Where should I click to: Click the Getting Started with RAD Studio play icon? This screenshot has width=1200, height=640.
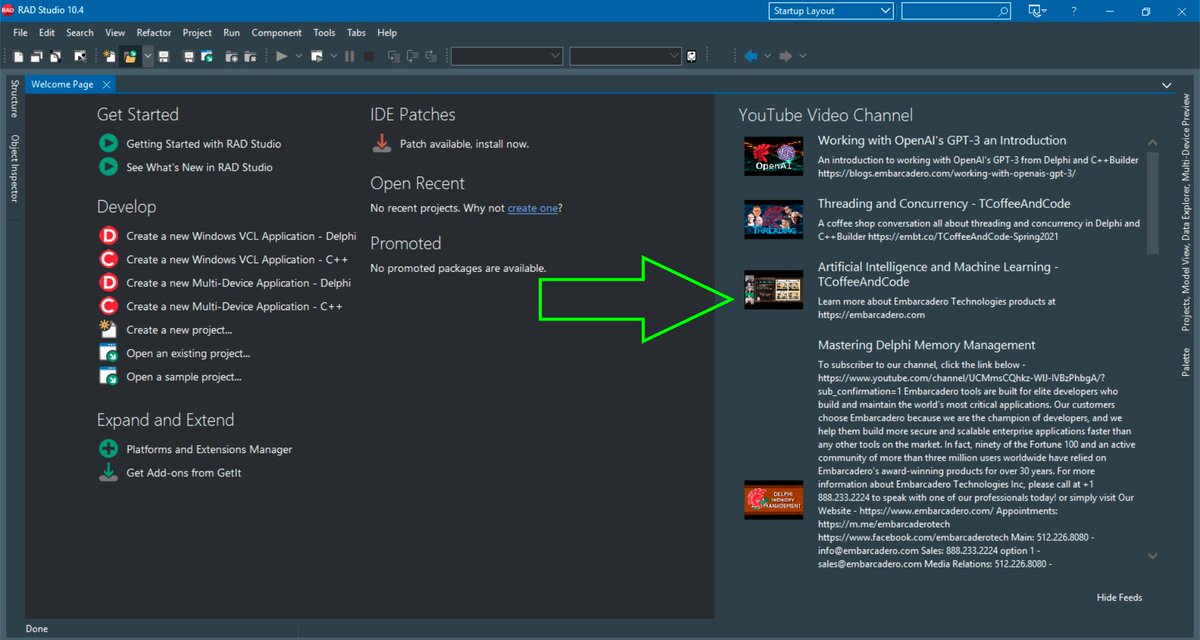[108, 144]
